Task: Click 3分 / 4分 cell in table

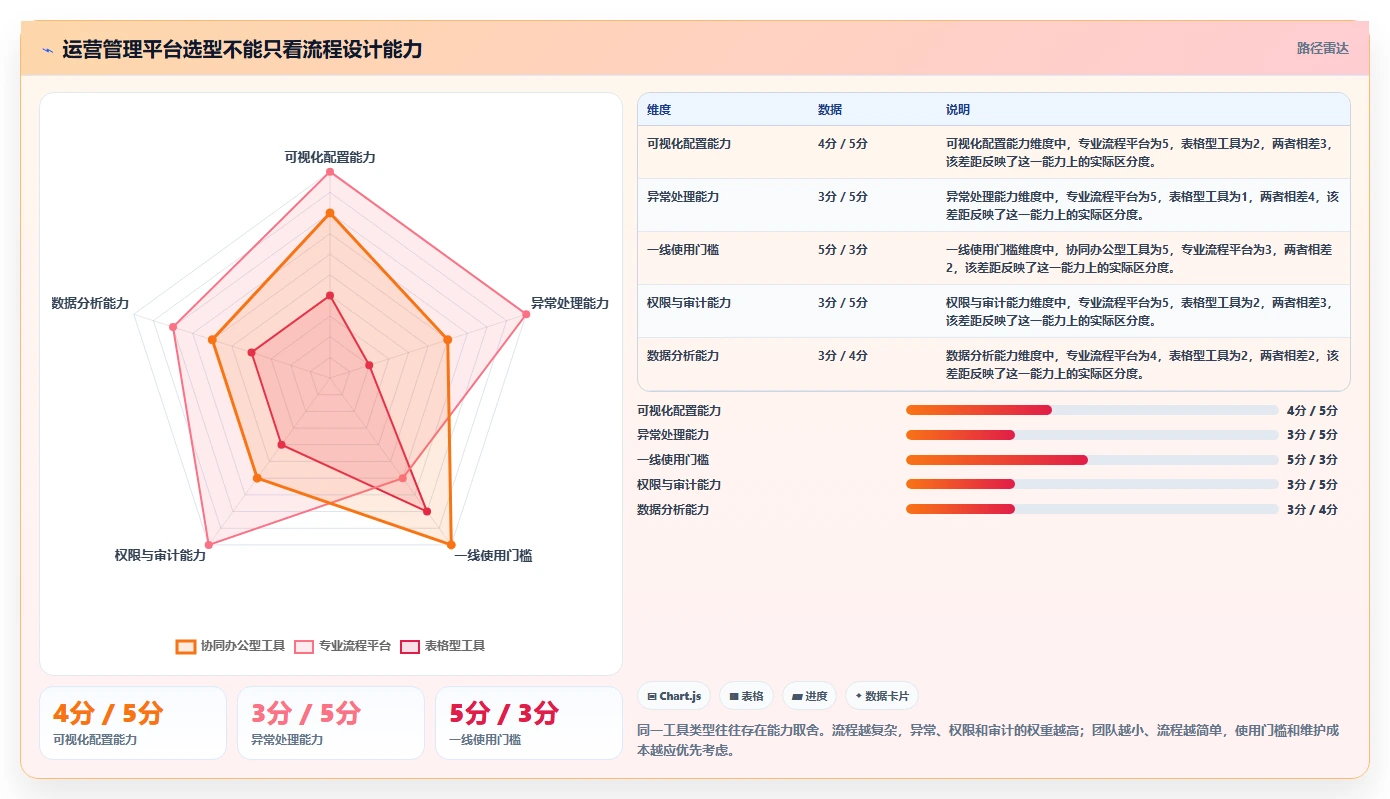Action: [x=843, y=356]
